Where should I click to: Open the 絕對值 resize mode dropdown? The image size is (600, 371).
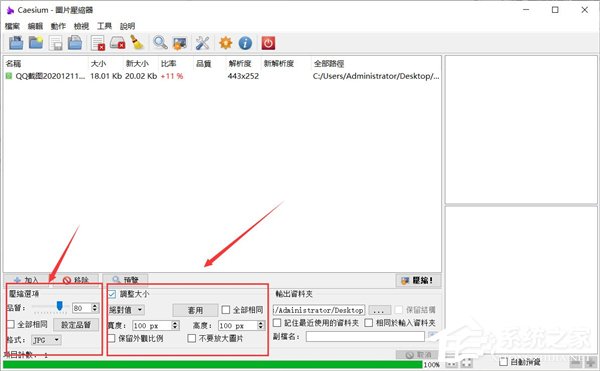[x=126, y=310]
